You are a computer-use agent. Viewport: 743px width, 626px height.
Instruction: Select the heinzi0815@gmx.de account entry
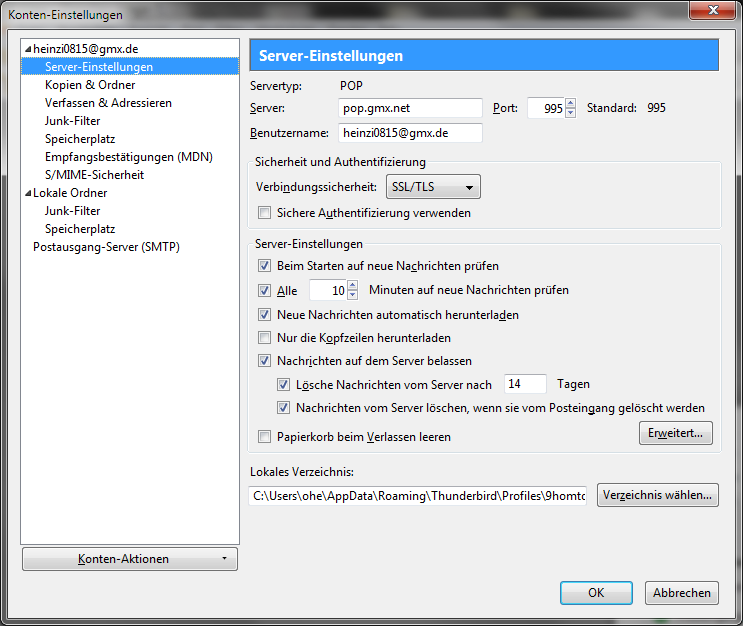pyautogui.click(x=85, y=49)
